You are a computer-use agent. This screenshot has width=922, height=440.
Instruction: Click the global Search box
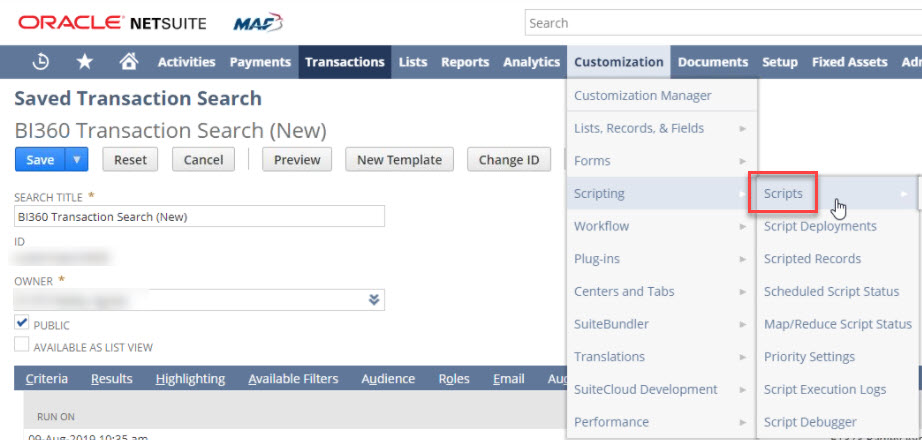coord(720,23)
